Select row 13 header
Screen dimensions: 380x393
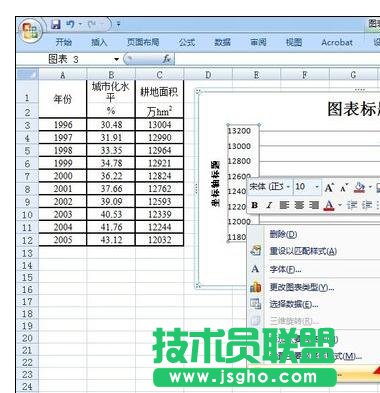[x=27, y=253]
